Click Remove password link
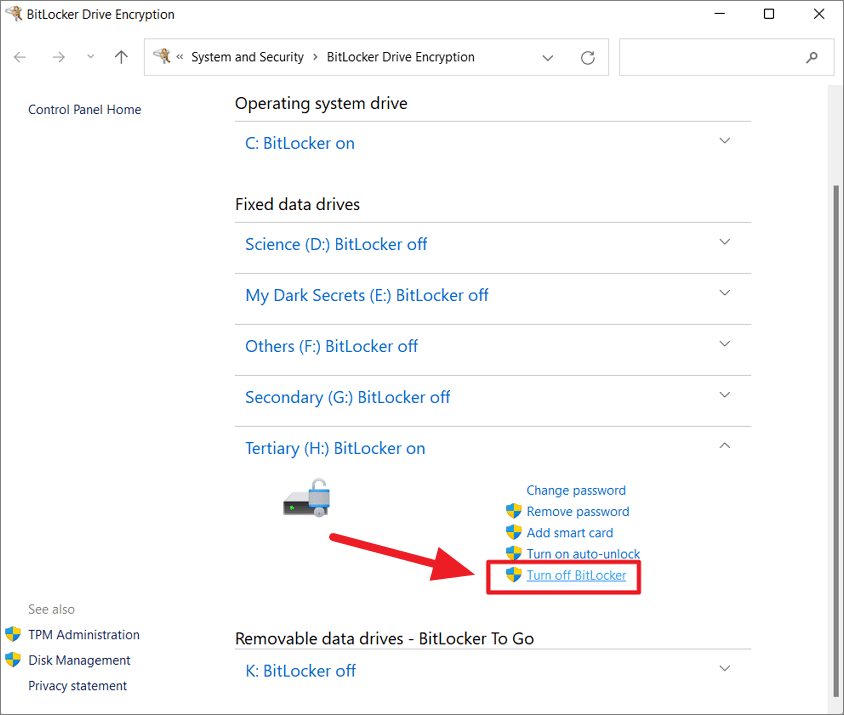 tap(578, 511)
